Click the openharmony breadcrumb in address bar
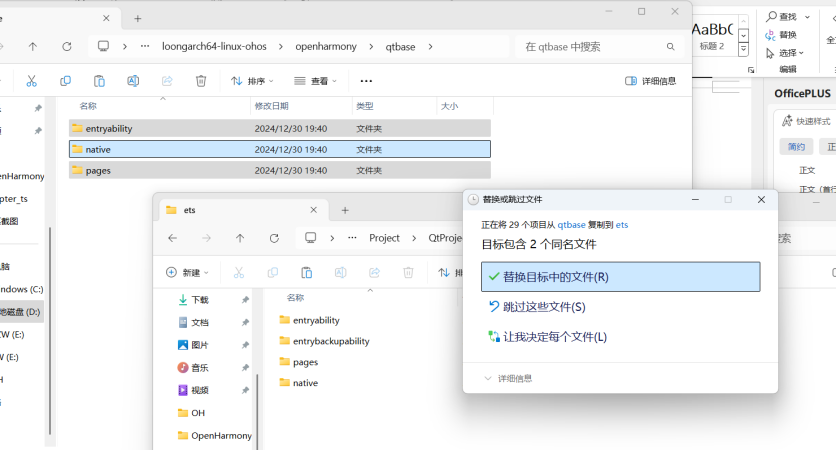836x450 pixels. [x=321, y=46]
